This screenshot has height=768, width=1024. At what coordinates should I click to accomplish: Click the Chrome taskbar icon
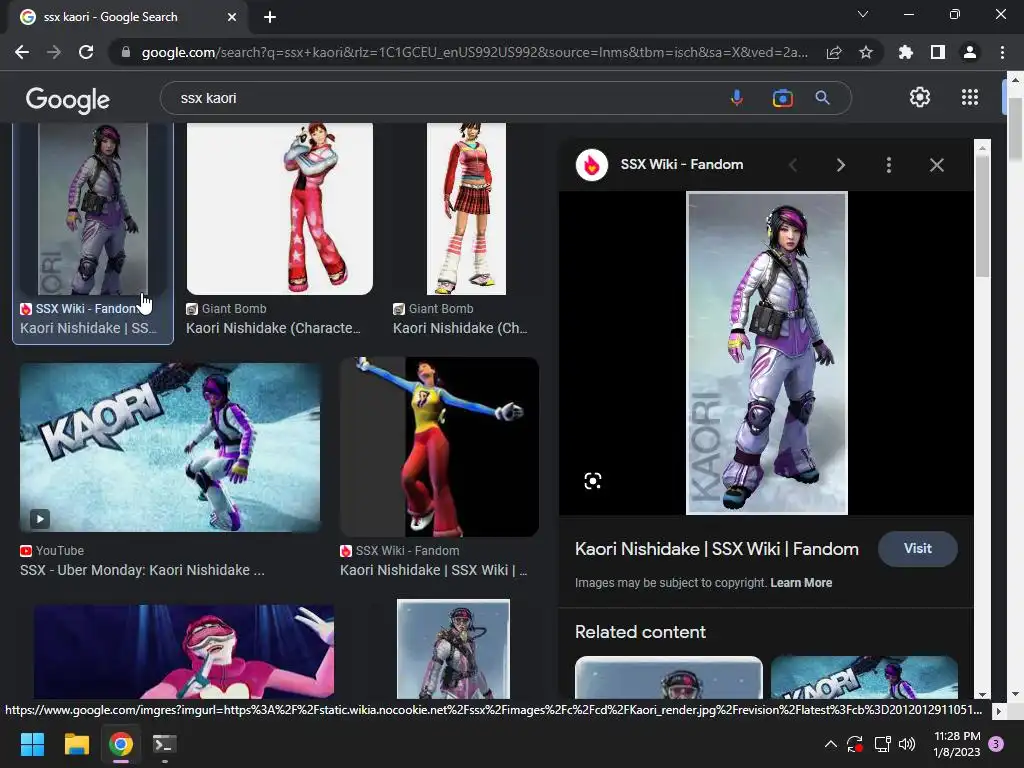point(120,744)
